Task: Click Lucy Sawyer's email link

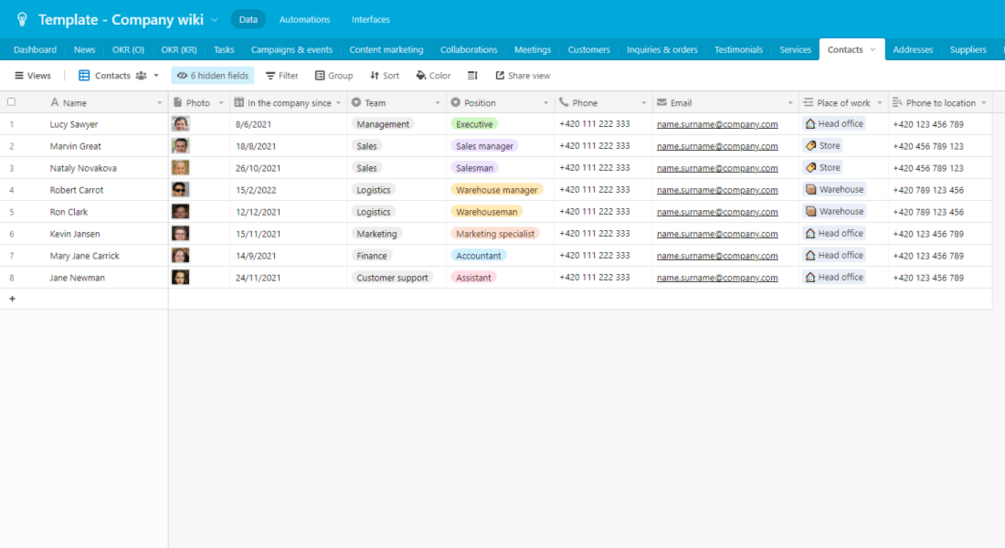Action: pyautogui.click(x=717, y=124)
